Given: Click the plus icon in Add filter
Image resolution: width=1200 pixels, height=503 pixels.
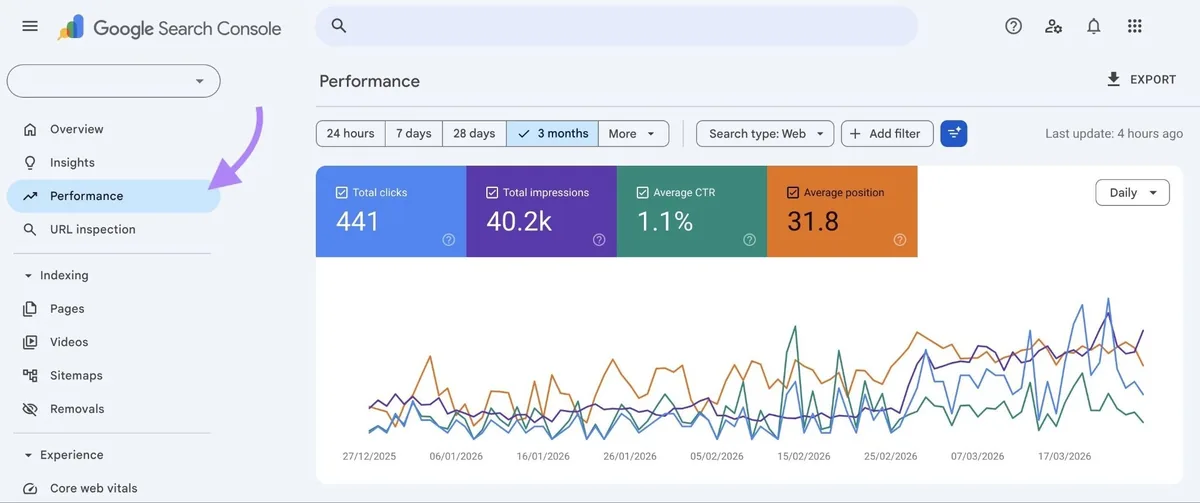Looking at the screenshot, I should pyautogui.click(x=855, y=133).
